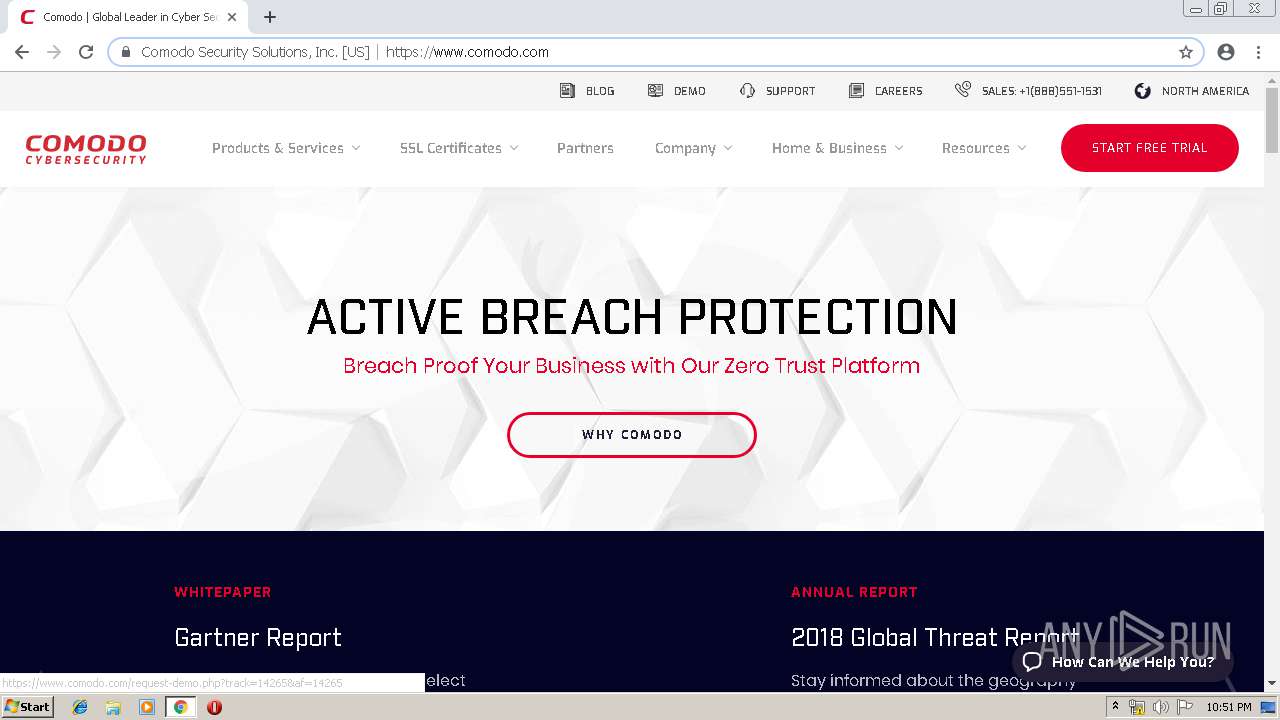This screenshot has width=1280, height=720.
Task: Click the Comodo Cybersecurity logo
Action: (86, 148)
